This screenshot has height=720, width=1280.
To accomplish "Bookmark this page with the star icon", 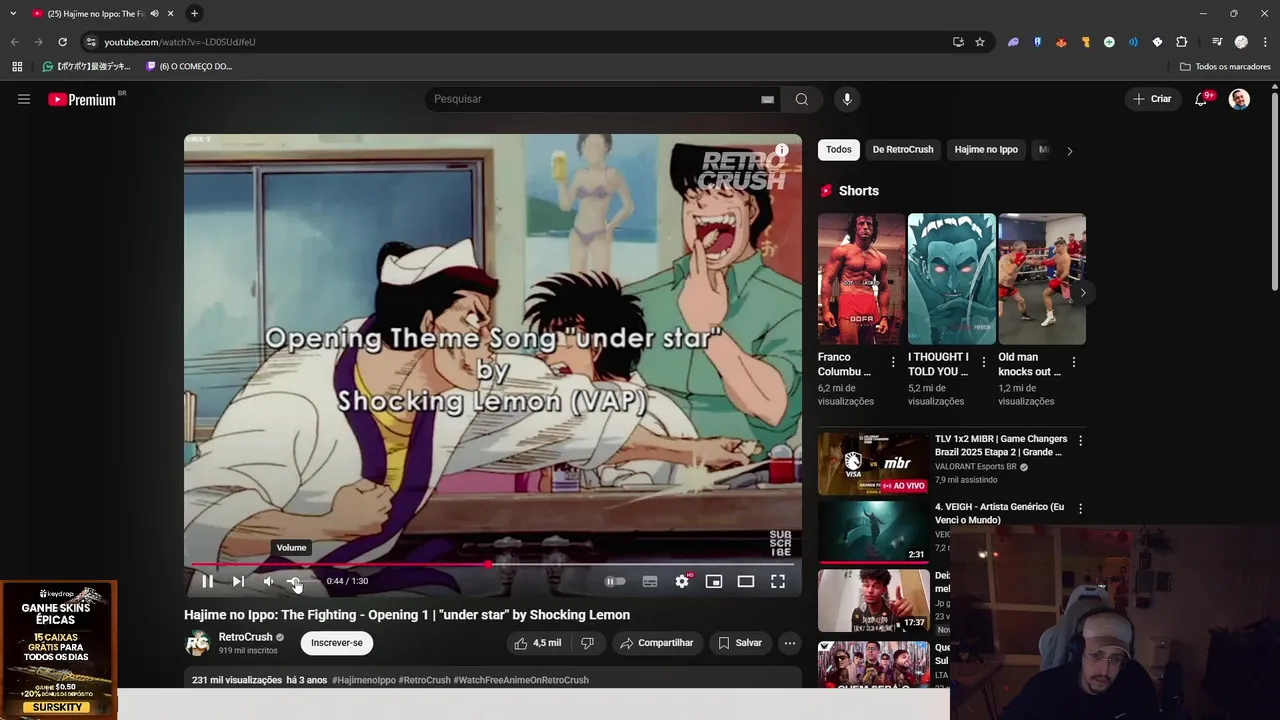I will pyautogui.click(x=980, y=42).
